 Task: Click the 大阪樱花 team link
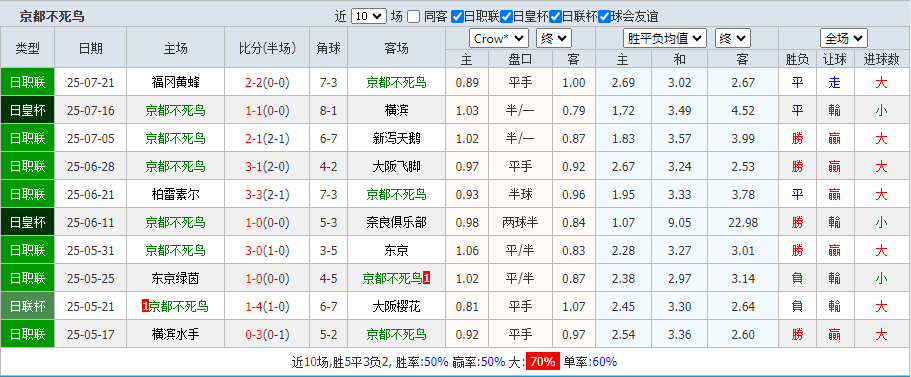point(396,307)
